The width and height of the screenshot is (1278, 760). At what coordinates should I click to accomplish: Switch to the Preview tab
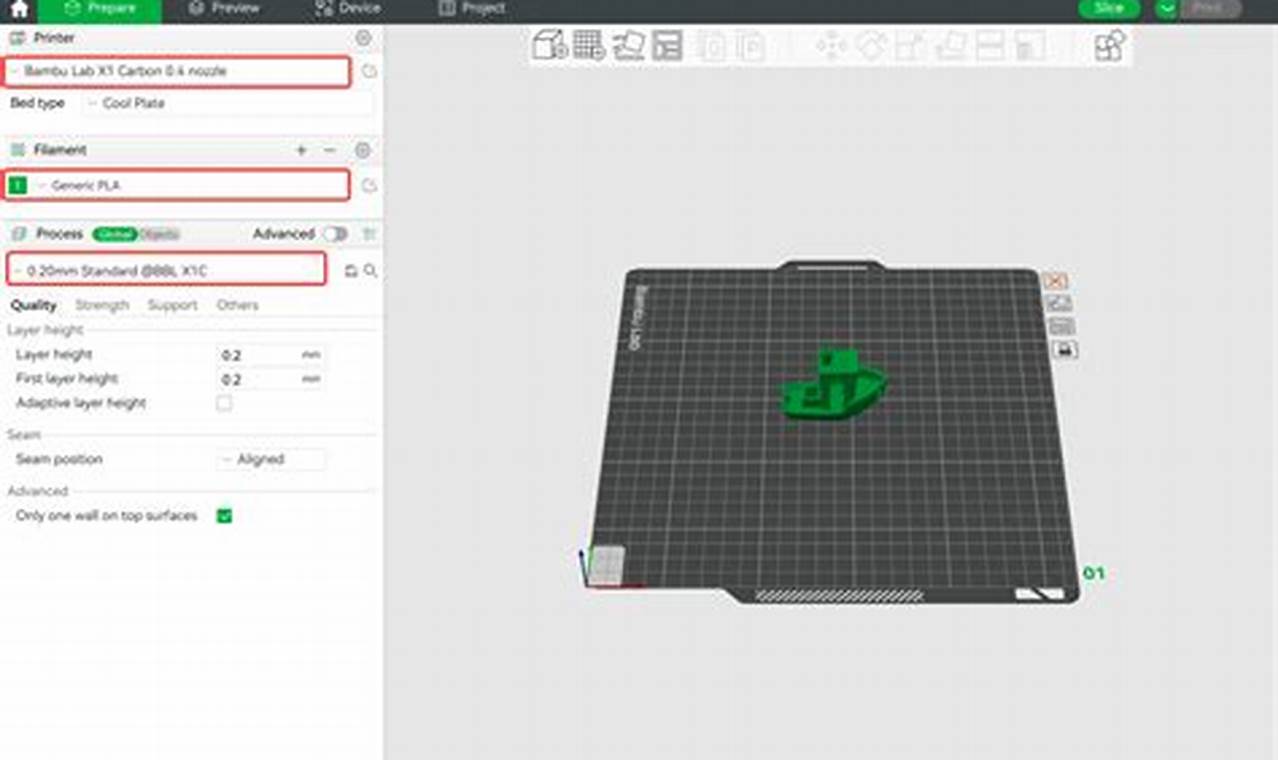pyautogui.click(x=224, y=9)
